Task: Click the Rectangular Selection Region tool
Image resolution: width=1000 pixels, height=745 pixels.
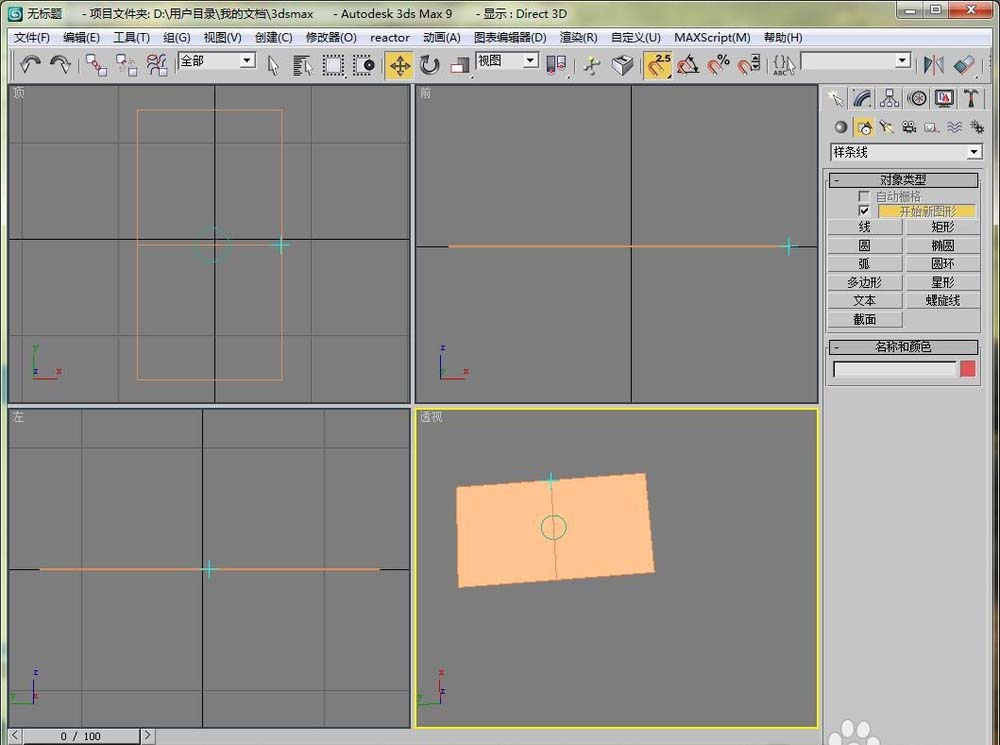Action: tap(333, 65)
